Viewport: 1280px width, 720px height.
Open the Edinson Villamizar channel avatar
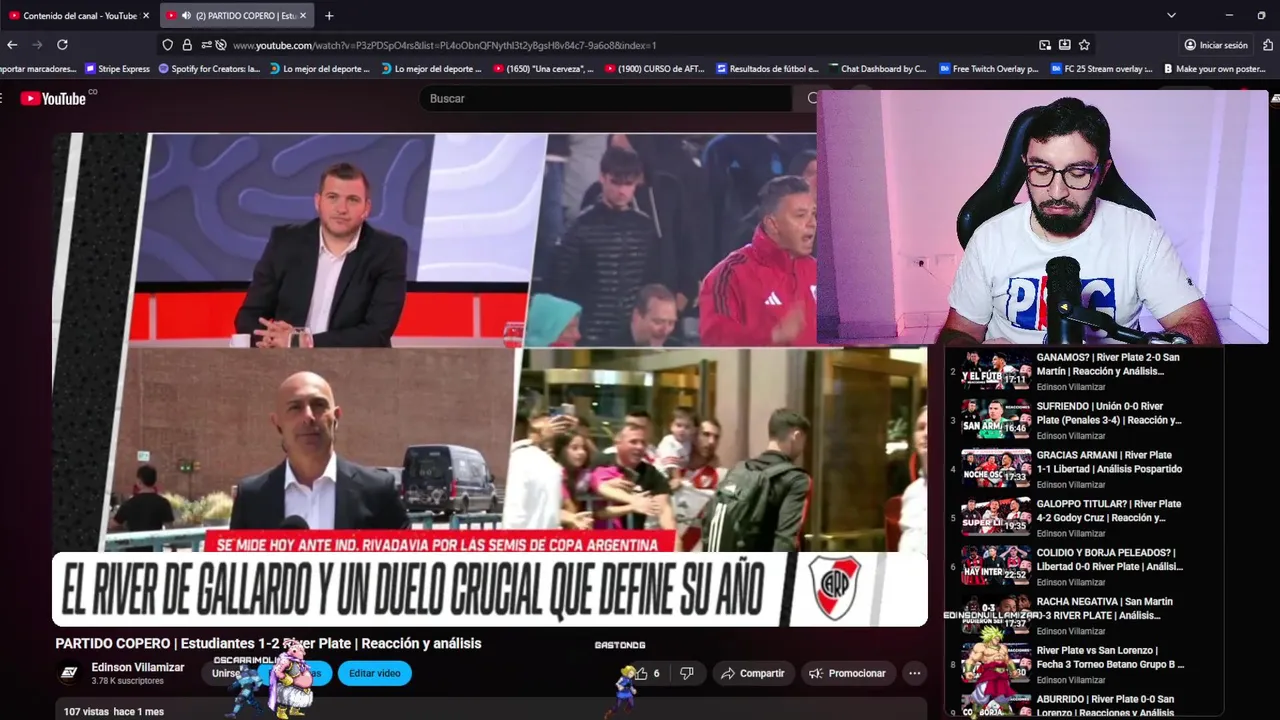click(x=69, y=673)
